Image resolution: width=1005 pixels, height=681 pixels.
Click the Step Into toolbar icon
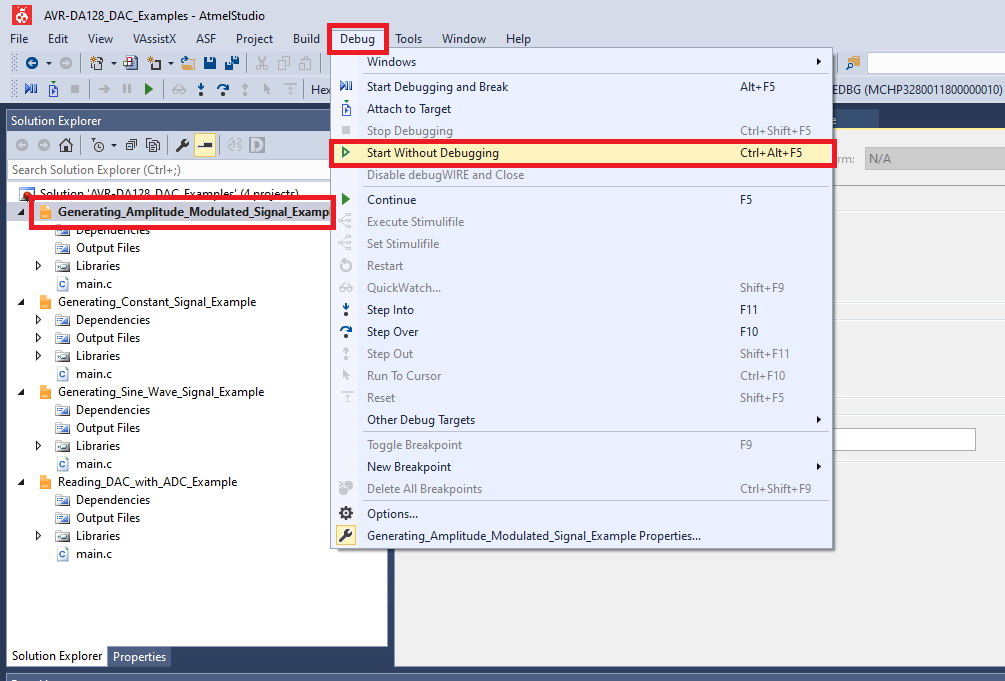click(x=201, y=89)
